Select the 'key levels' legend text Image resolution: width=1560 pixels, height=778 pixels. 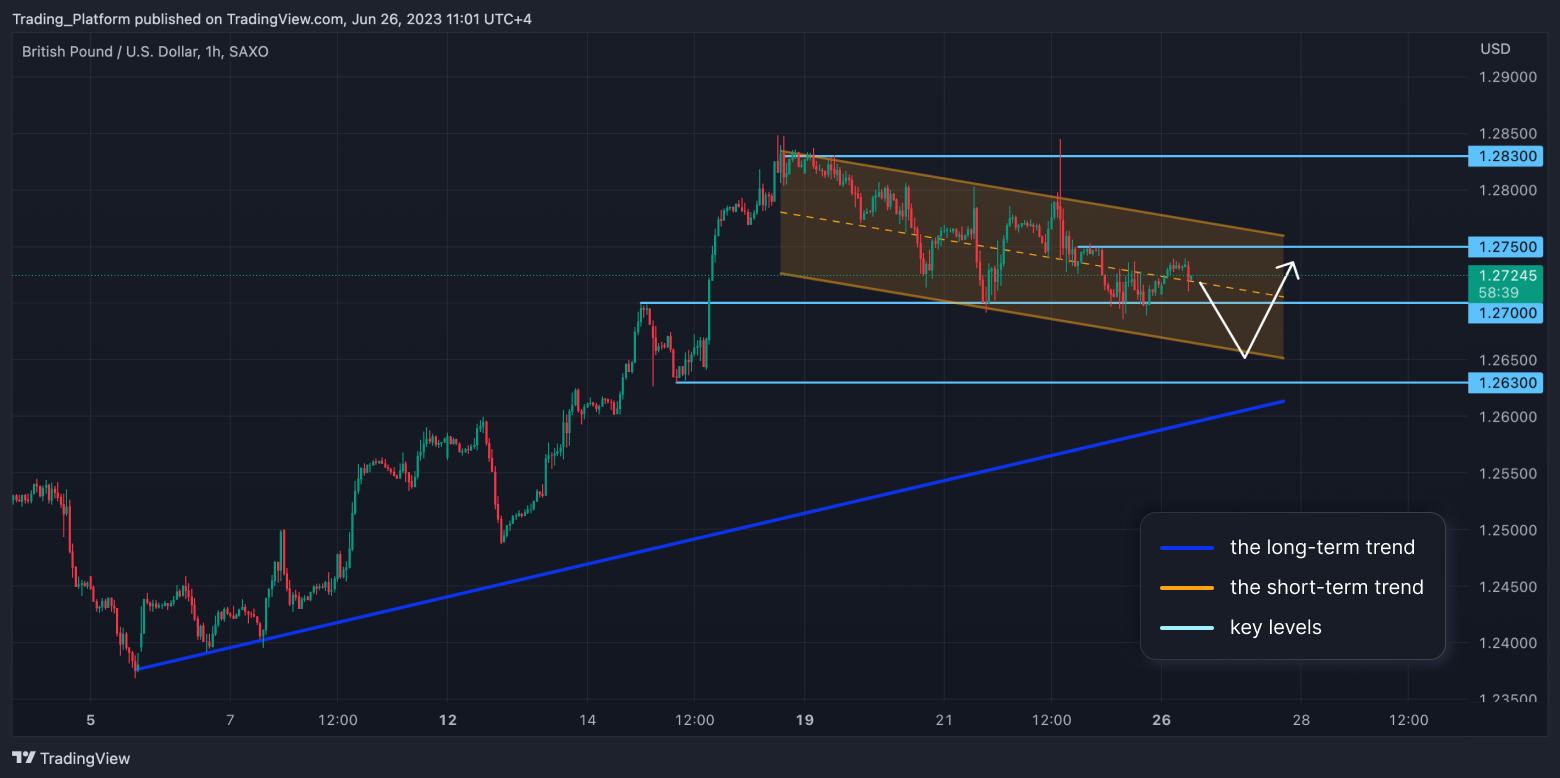coord(1276,627)
